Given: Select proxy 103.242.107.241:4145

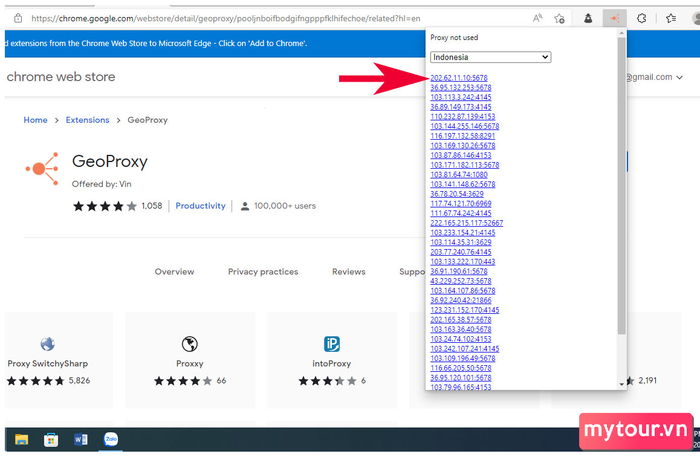Looking at the screenshot, I should coord(465,349).
